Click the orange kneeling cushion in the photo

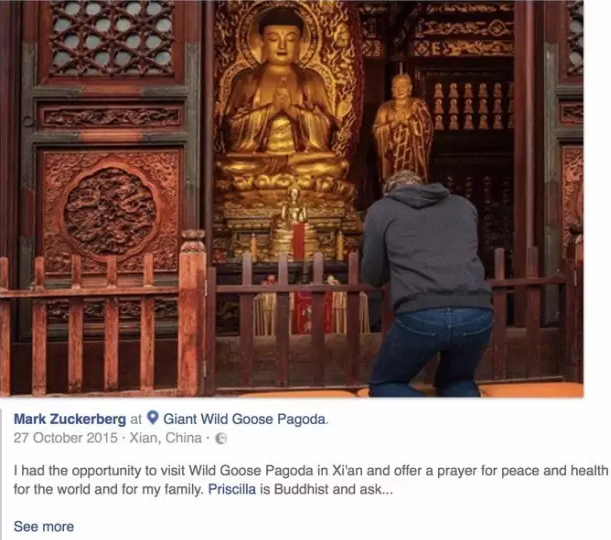tap(530, 390)
